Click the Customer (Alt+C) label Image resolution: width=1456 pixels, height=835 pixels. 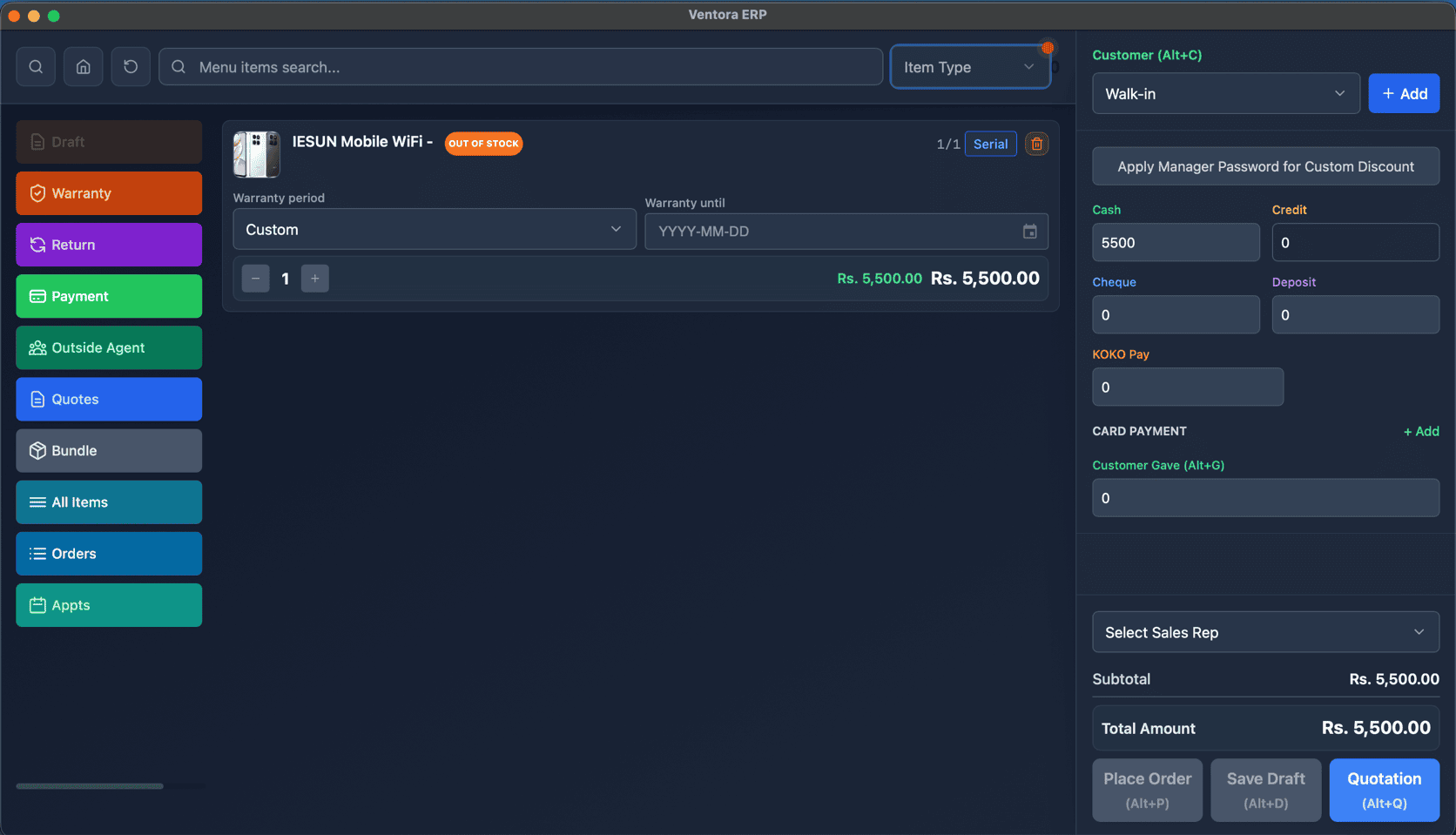[1147, 55]
